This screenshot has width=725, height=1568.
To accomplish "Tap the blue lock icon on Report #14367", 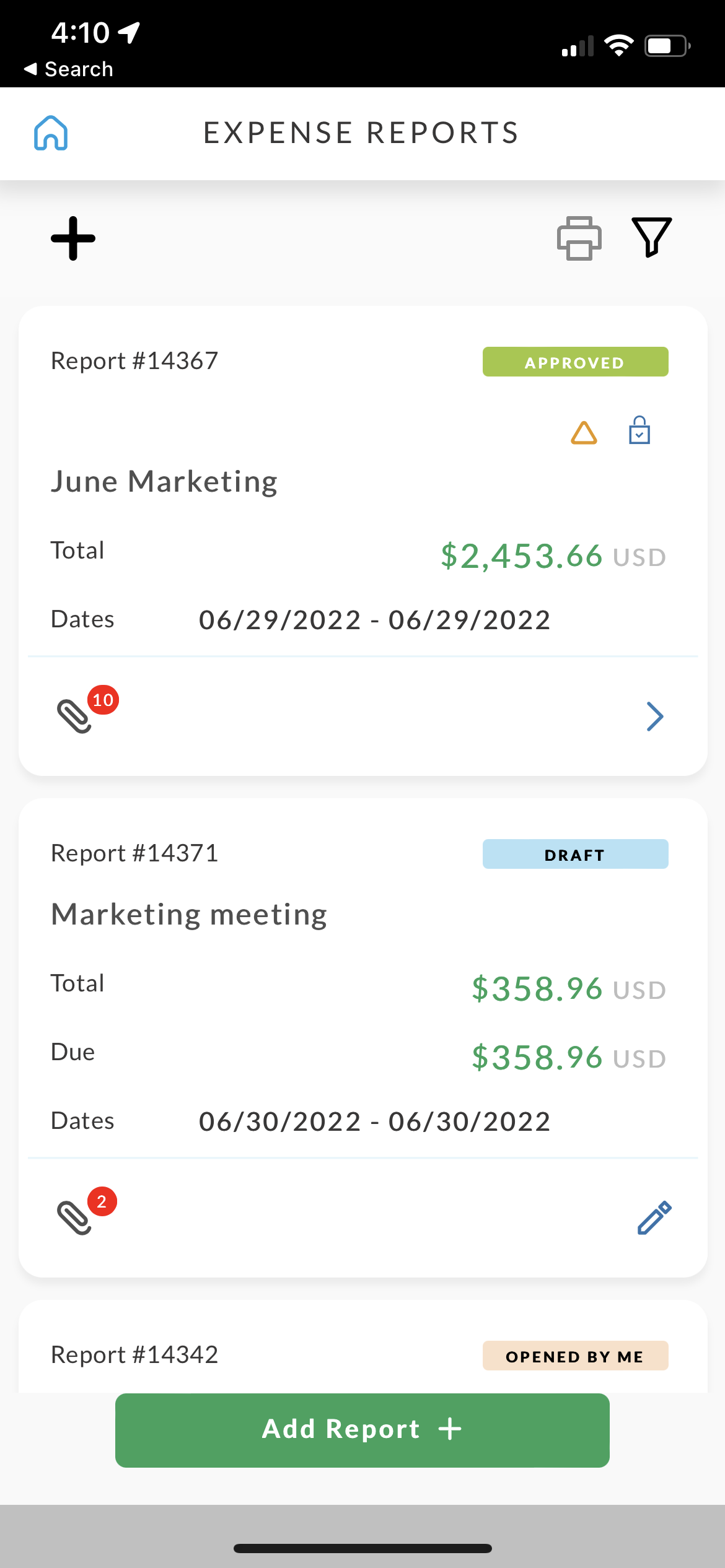I will (x=639, y=430).
